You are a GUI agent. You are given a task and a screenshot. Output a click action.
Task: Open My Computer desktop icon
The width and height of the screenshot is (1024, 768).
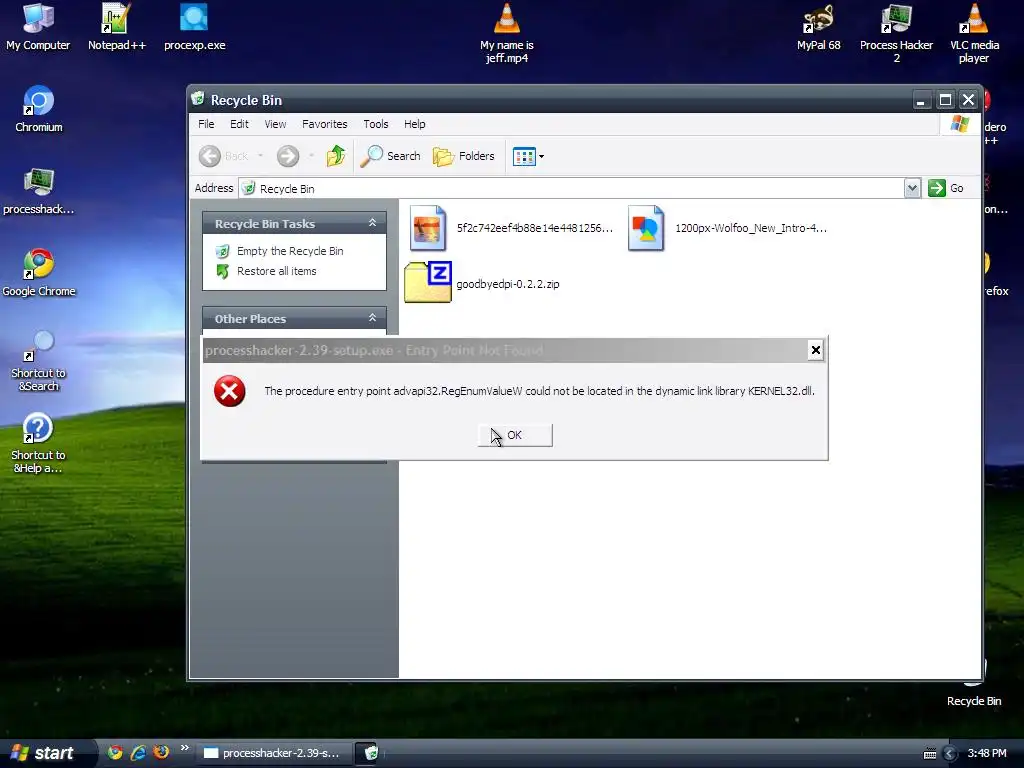[38, 26]
